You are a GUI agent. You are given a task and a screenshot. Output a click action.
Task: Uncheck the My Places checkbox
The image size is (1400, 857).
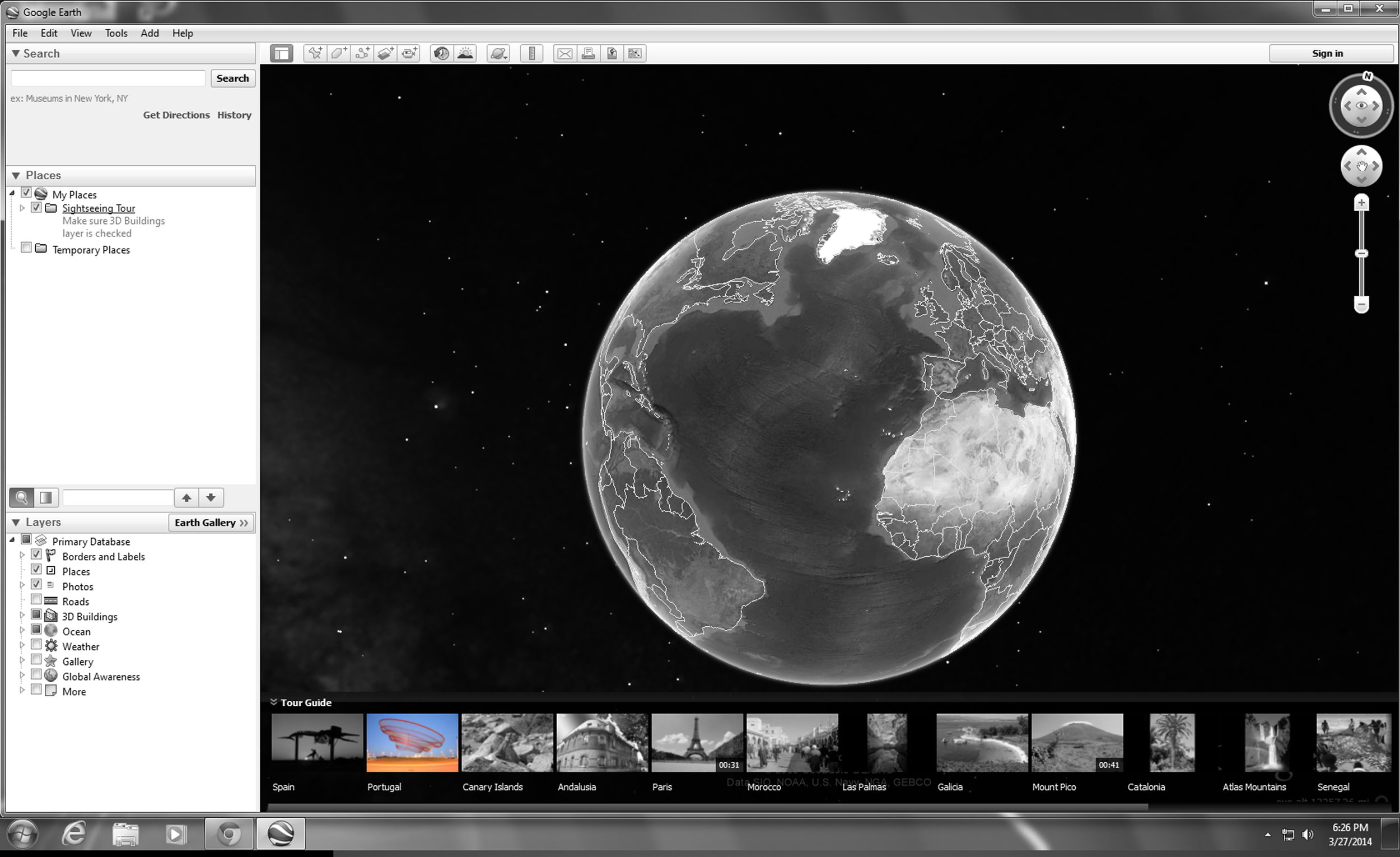pyautogui.click(x=26, y=193)
